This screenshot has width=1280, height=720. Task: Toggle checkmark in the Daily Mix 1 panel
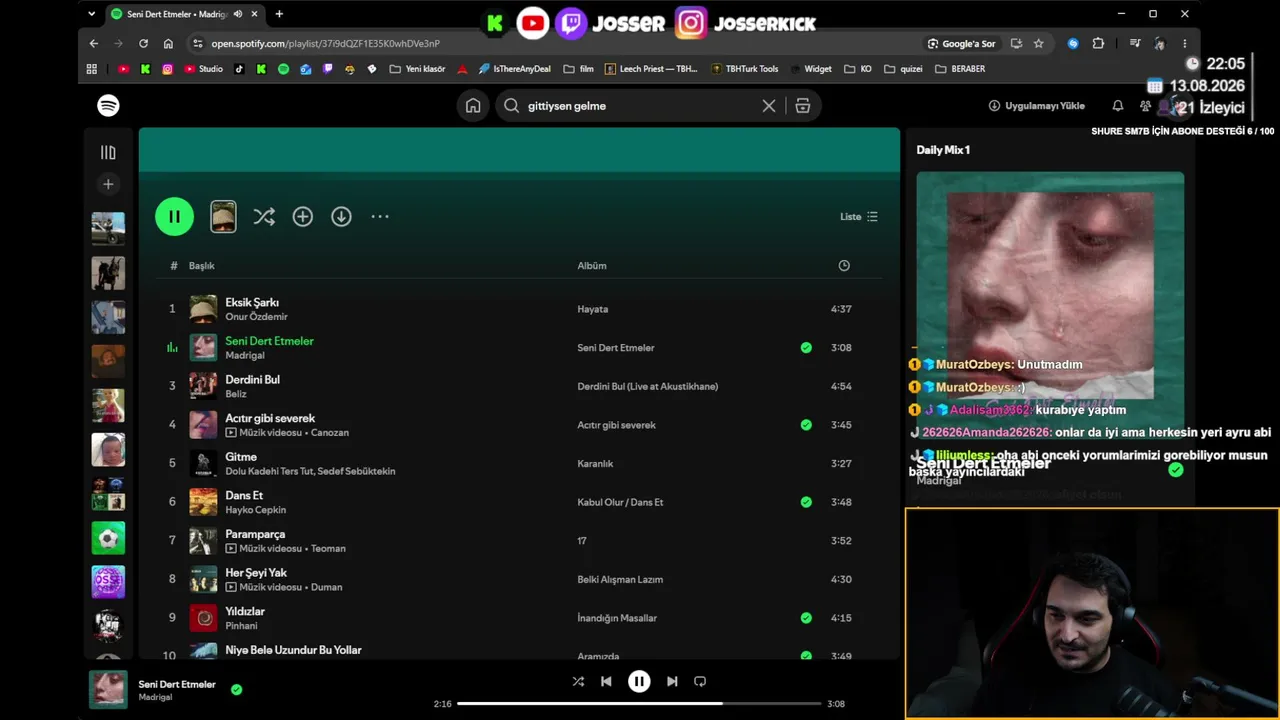tap(1176, 469)
